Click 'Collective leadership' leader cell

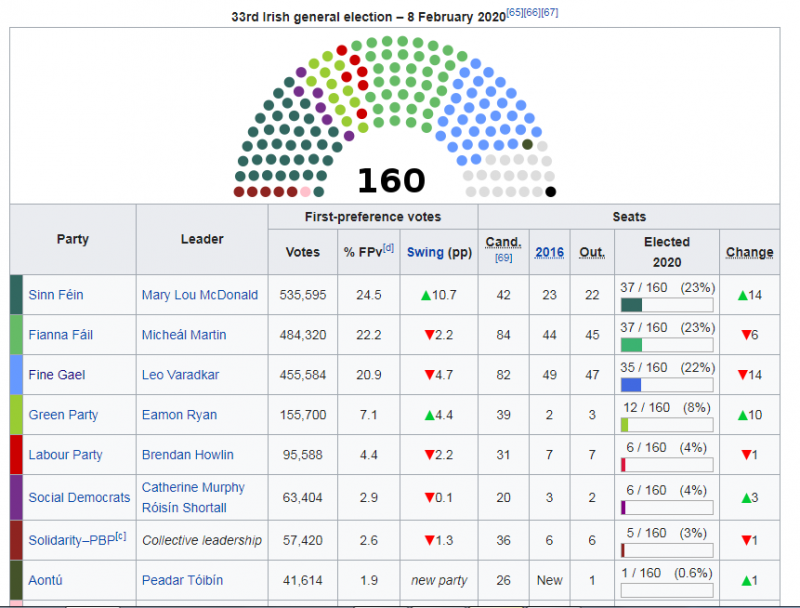[202, 540]
